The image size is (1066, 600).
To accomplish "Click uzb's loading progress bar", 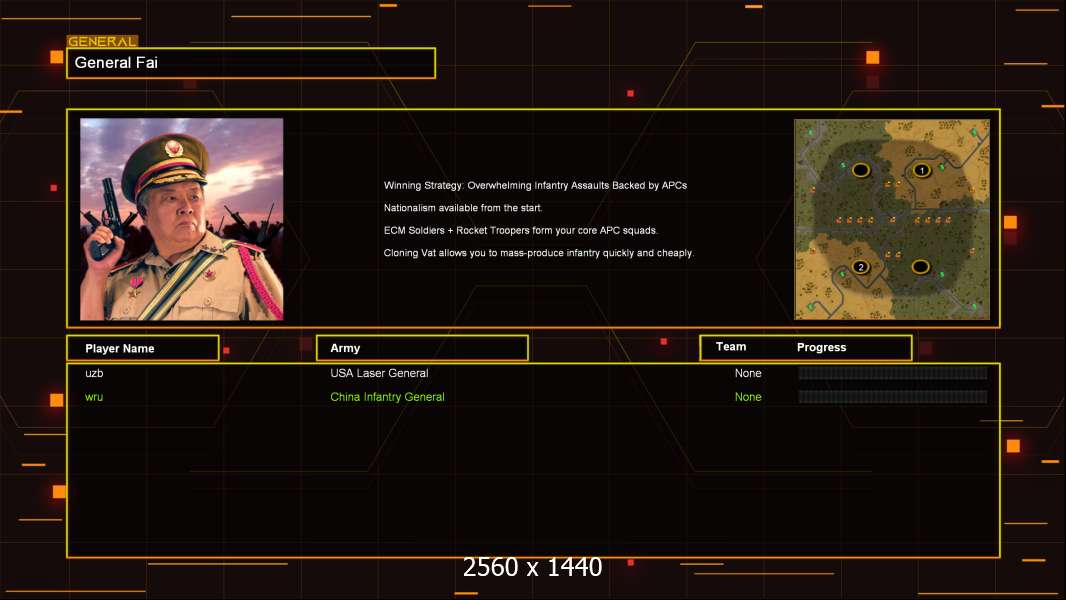I will (893, 372).
